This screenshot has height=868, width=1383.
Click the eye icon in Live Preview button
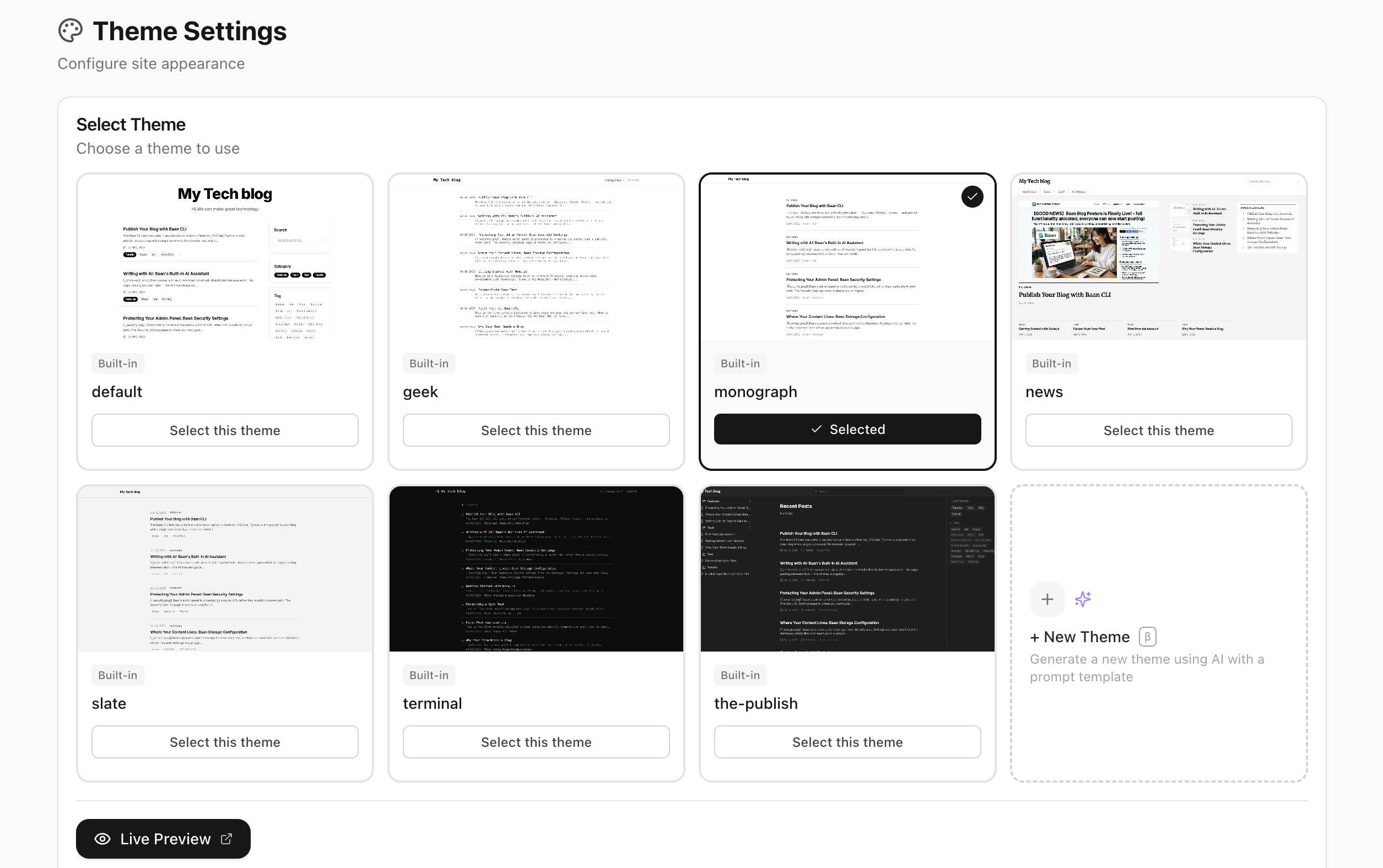[102, 839]
